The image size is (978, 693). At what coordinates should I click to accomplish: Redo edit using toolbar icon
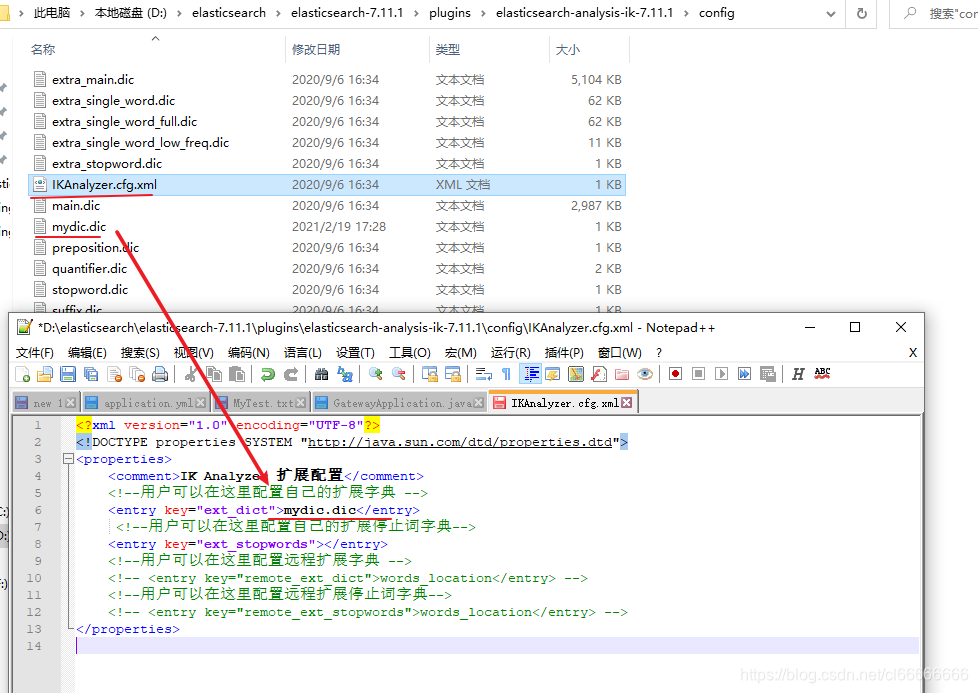291,374
